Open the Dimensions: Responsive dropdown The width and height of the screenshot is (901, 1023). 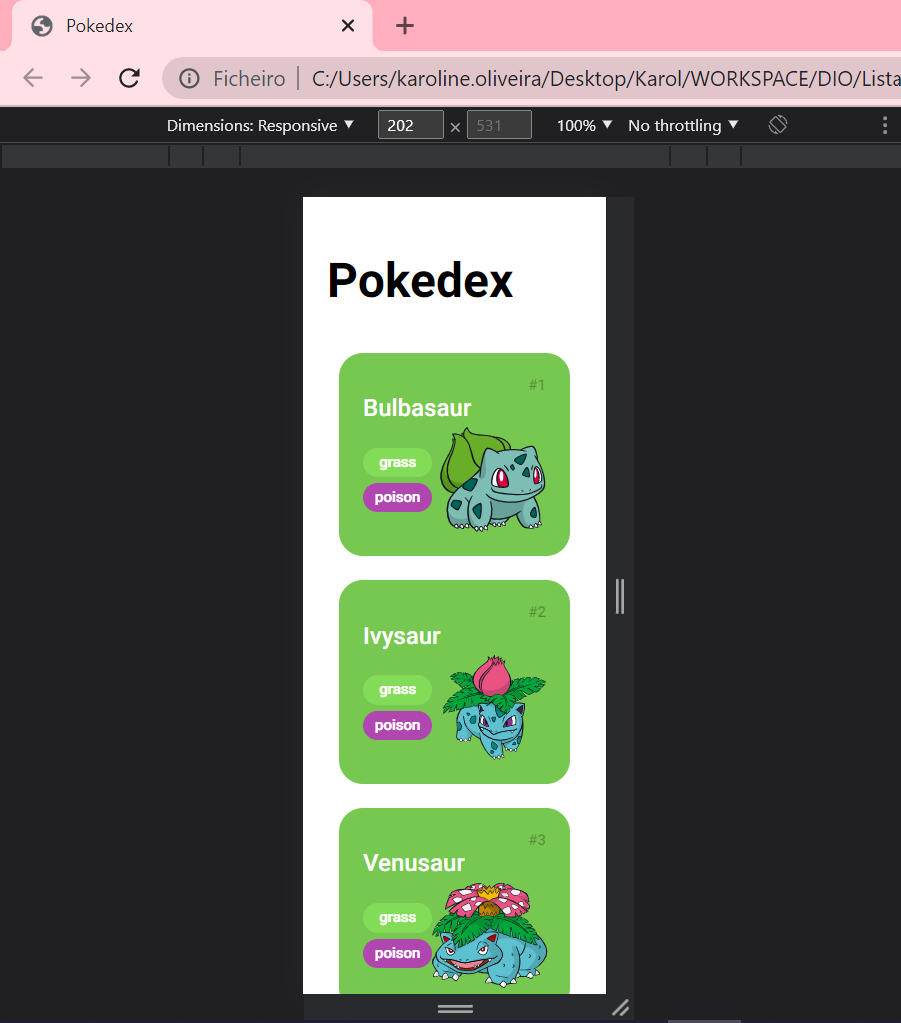[260, 125]
